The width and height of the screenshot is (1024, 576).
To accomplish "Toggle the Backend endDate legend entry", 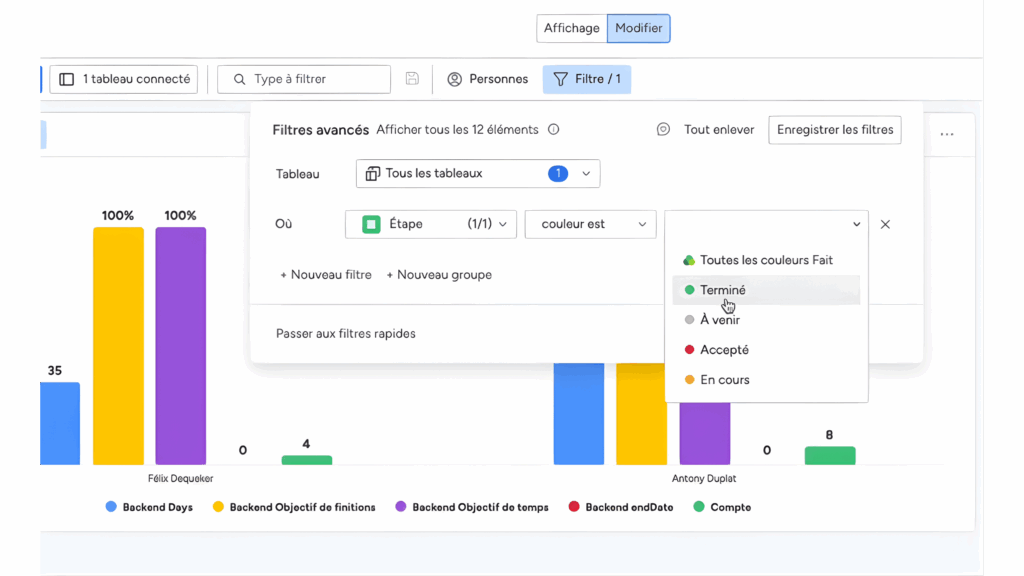I will coord(620,507).
